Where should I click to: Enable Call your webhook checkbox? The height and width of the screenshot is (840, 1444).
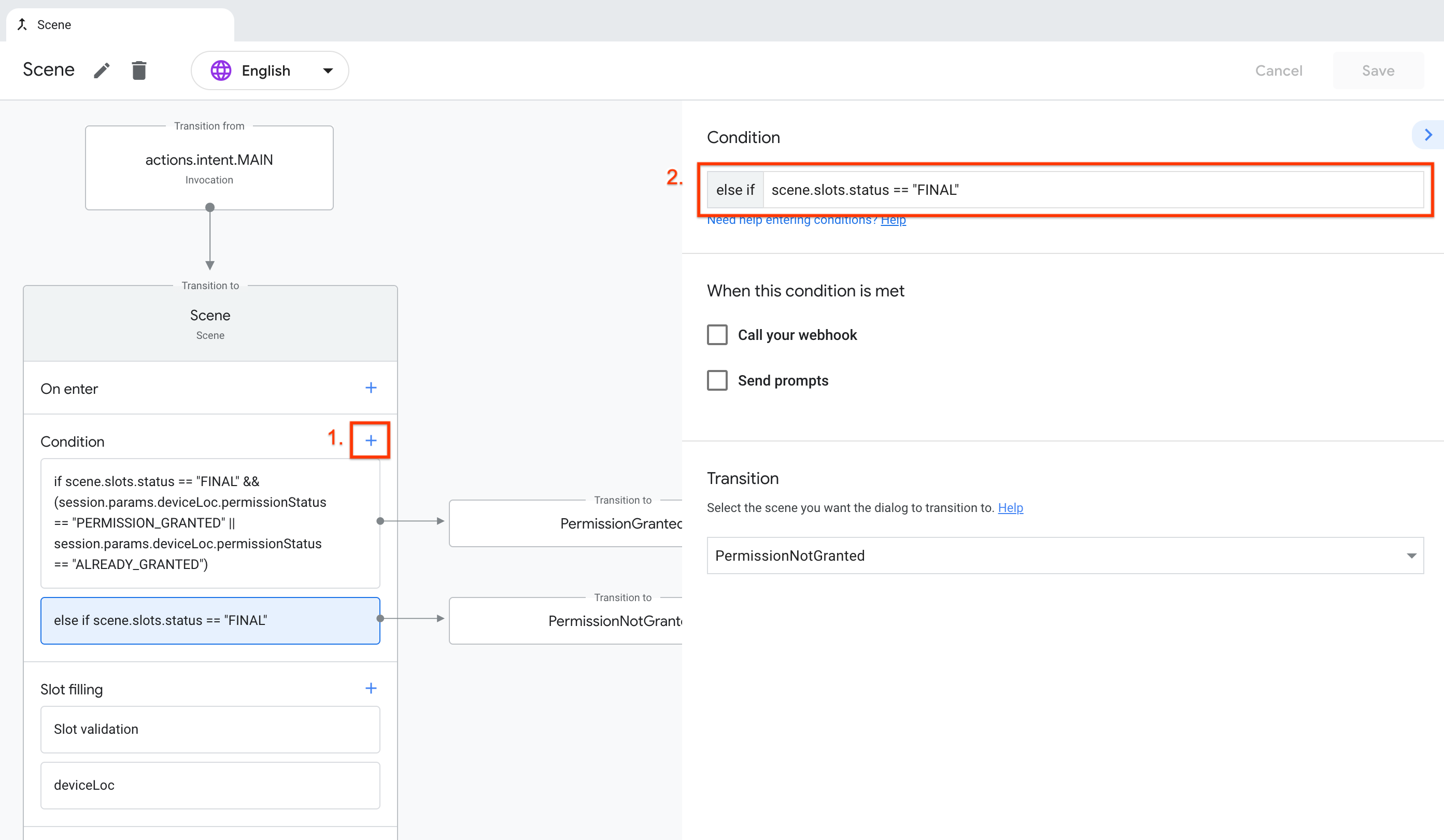pos(717,335)
